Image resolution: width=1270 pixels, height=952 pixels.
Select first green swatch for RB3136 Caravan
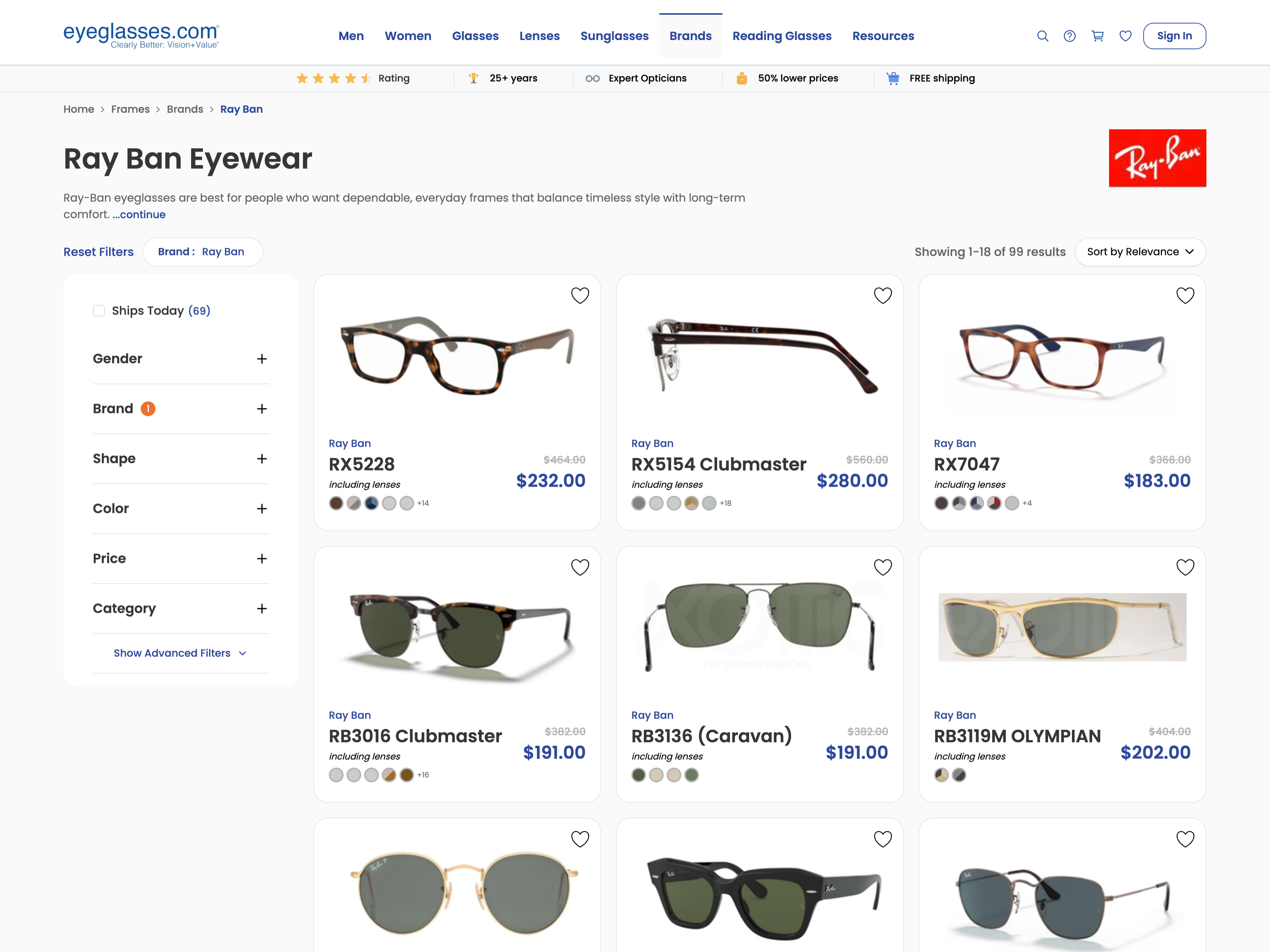pos(638,775)
